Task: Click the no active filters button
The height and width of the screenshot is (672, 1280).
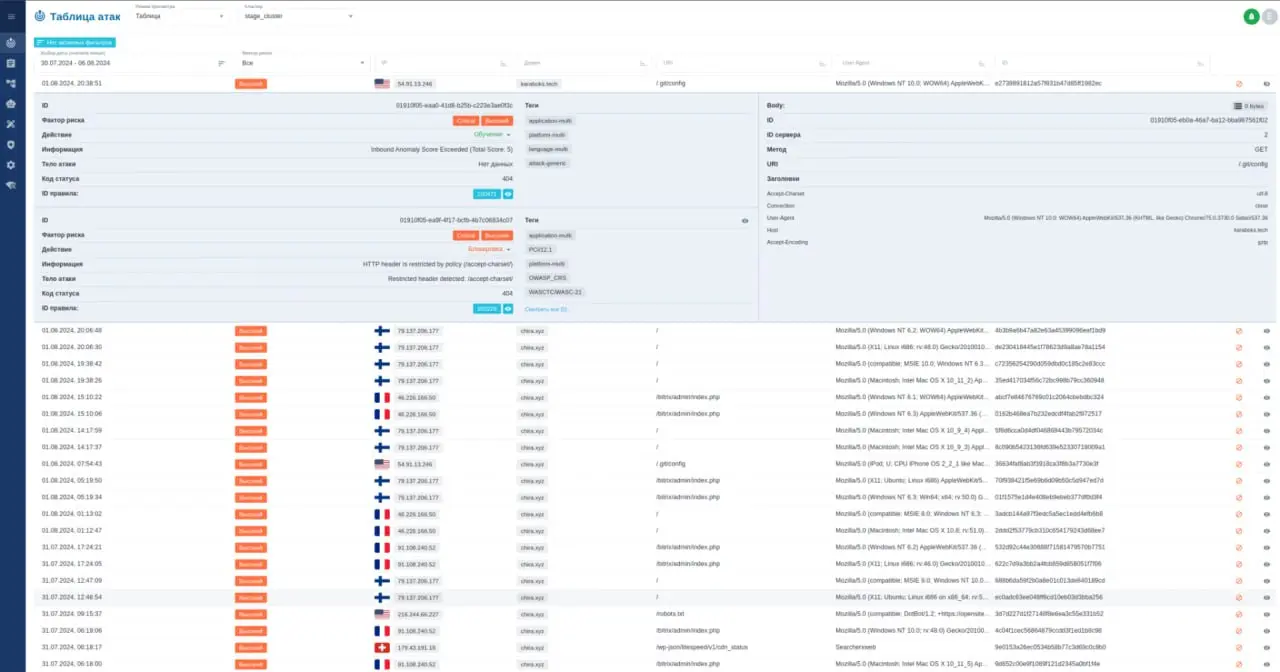Action: click(75, 42)
